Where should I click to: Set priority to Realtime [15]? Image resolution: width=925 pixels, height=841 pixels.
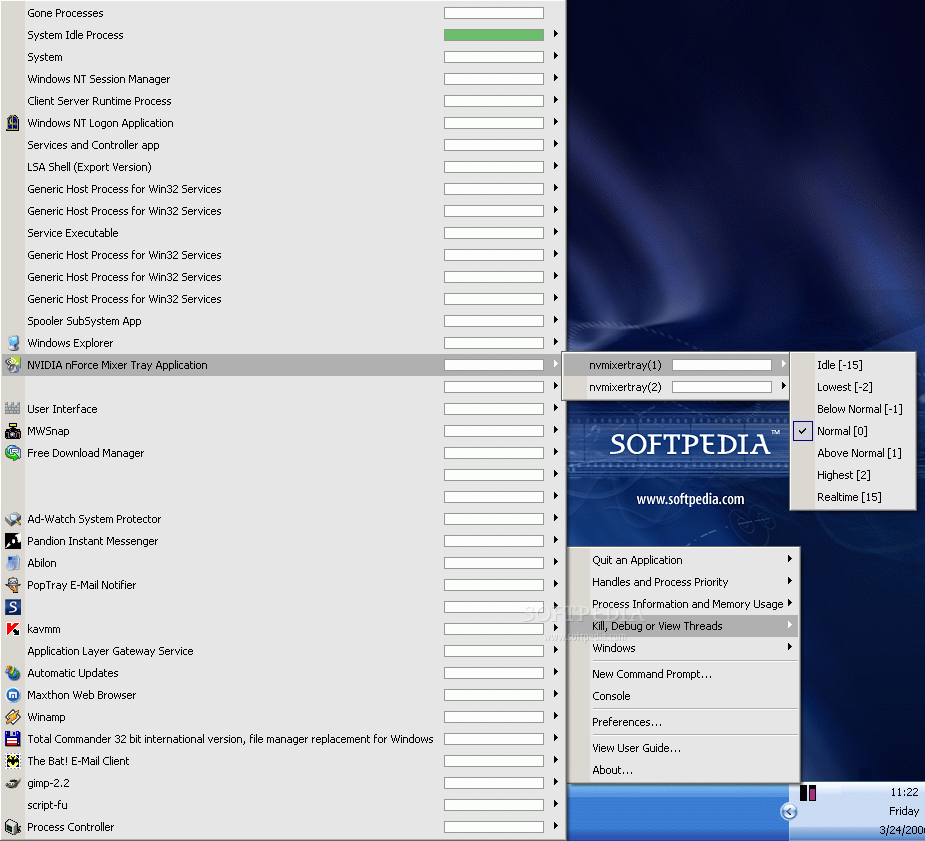[853, 497]
